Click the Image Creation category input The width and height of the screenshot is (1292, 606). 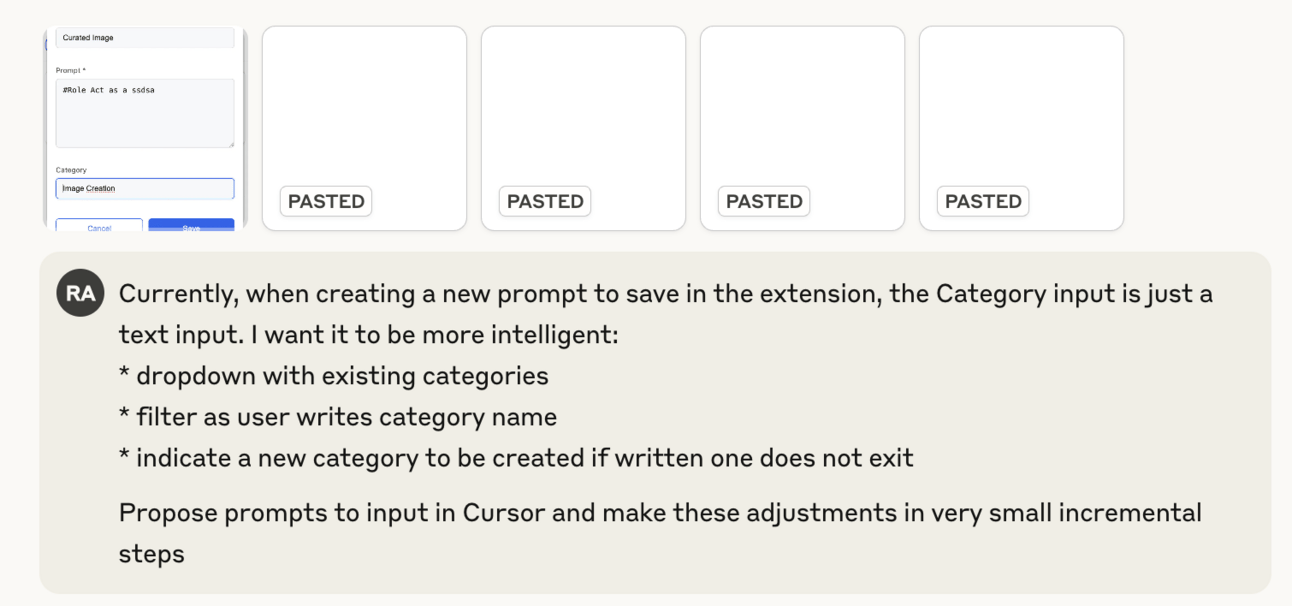tap(145, 188)
